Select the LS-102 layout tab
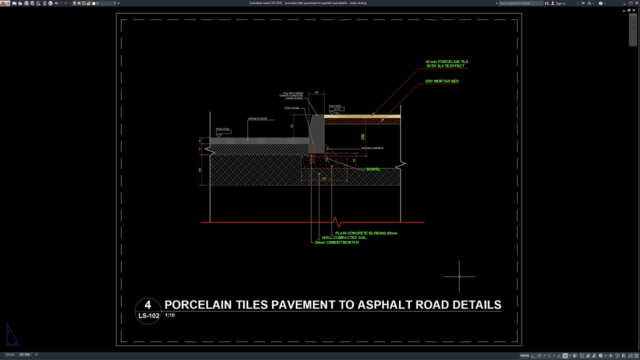The image size is (640, 360). [24, 355]
